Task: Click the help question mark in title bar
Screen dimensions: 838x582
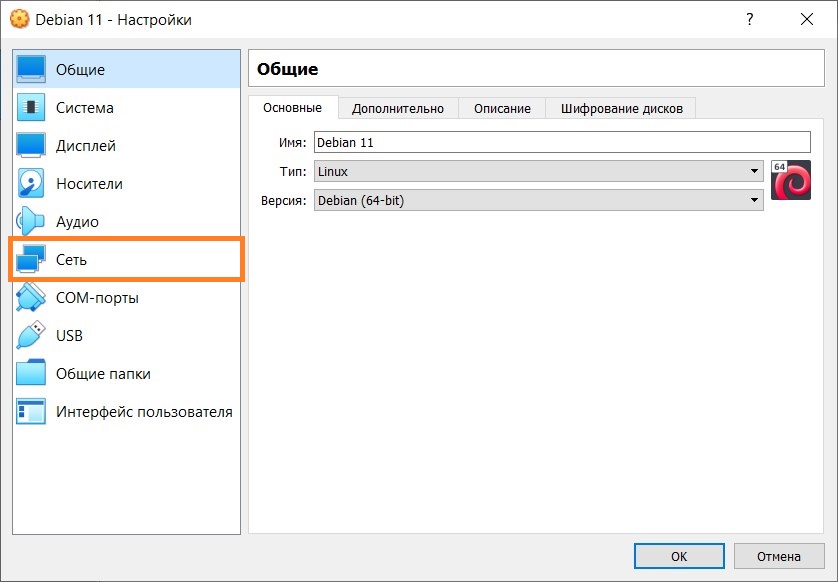Action: tap(749, 19)
